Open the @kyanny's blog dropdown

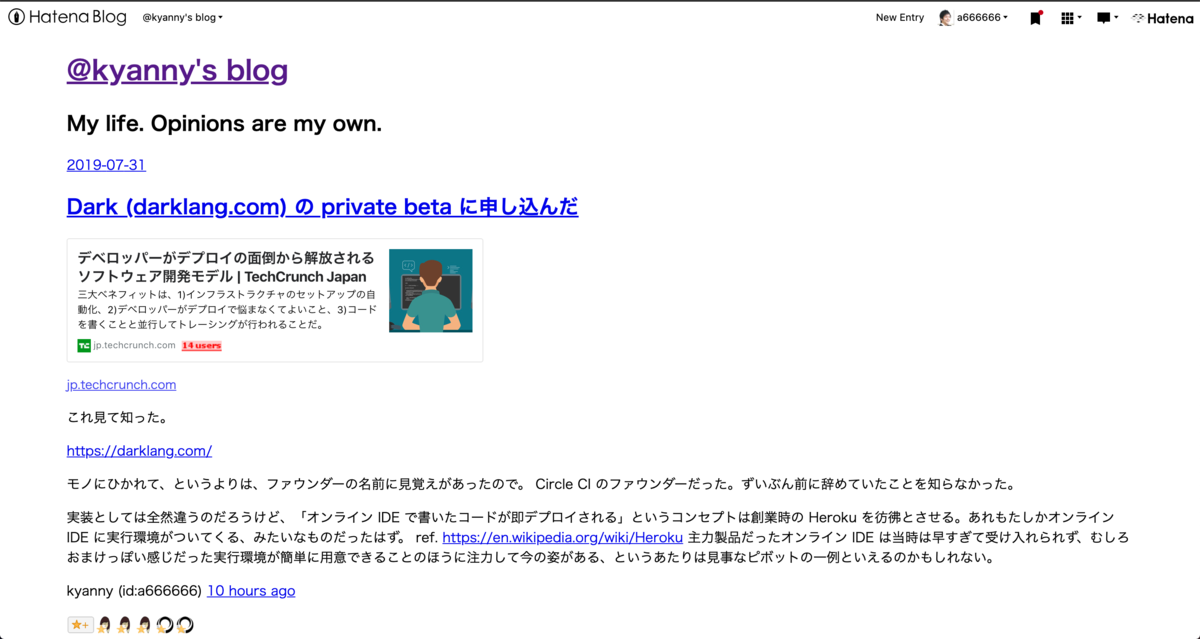point(181,16)
